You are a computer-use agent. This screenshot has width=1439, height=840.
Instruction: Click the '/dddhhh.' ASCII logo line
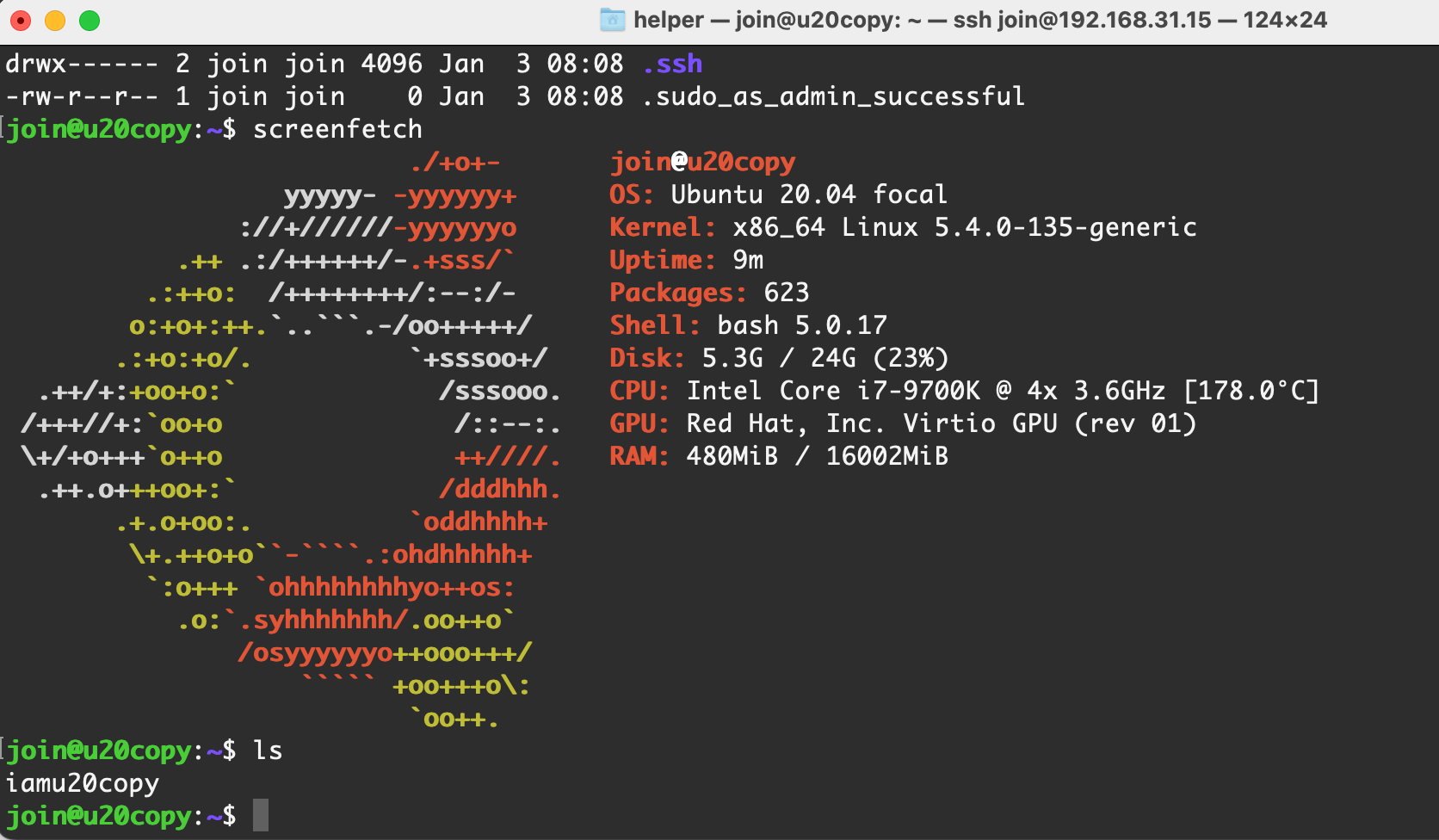coord(500,489)
